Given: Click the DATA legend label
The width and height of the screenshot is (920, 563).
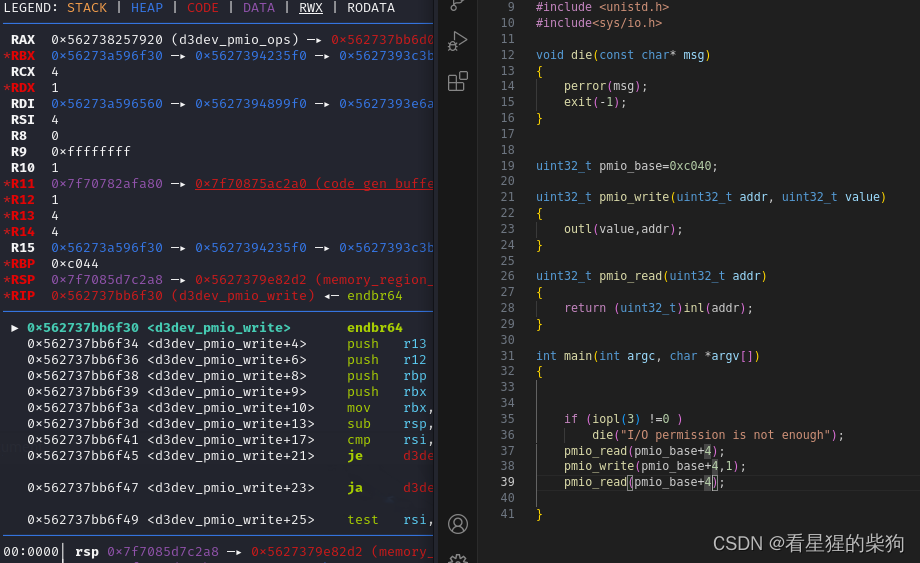Looking at the screenshot, I should point(259,8).
